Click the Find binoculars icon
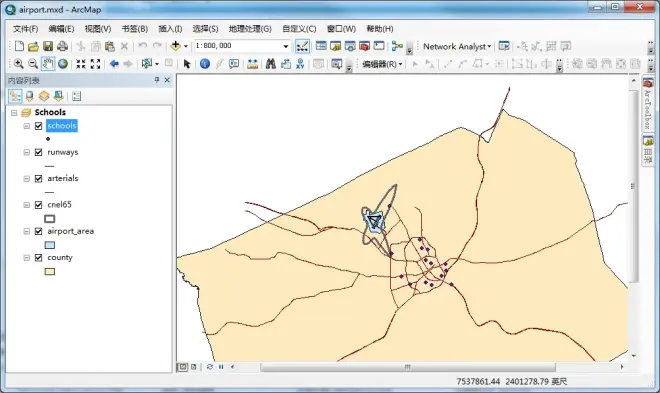Screen dimensions: 660x393 click(271, 64)
